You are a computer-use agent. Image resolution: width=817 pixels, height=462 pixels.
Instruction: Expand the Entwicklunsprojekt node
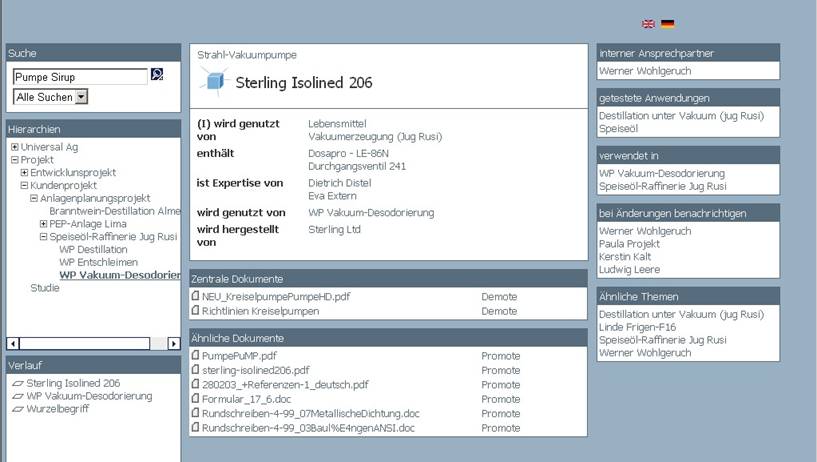24,172
